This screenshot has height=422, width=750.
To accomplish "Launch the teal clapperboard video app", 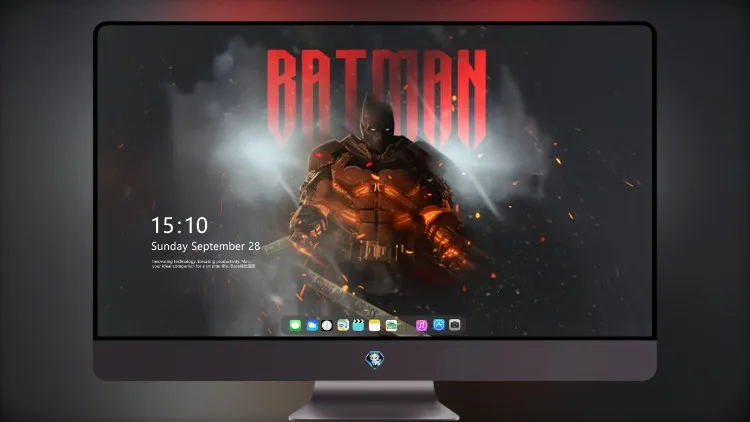I will (358, 325).
